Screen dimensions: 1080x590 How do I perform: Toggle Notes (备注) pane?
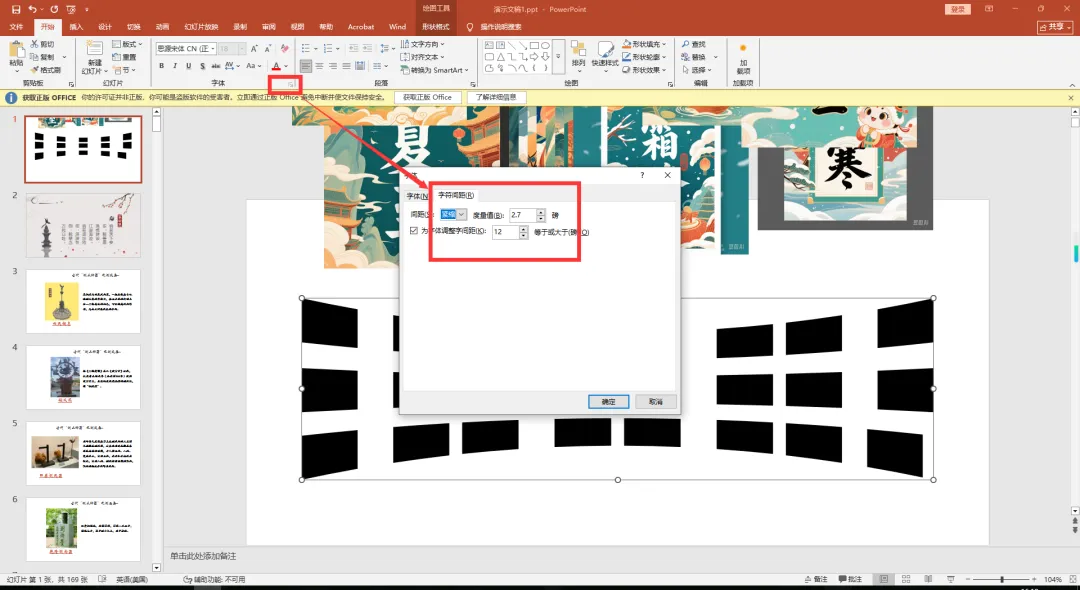pyautogui.click(x=815, y=579)
